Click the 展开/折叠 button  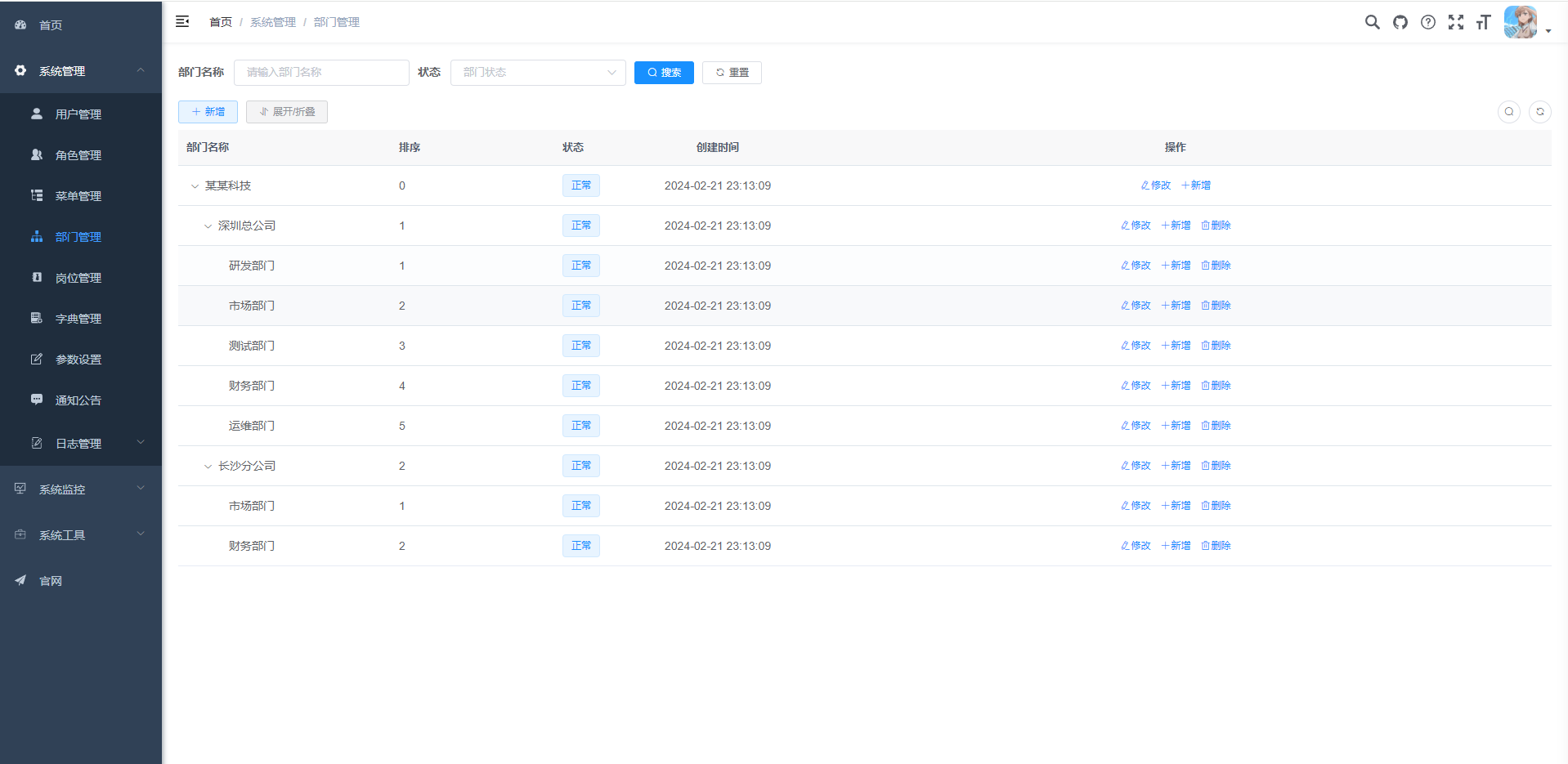[287, 112]
